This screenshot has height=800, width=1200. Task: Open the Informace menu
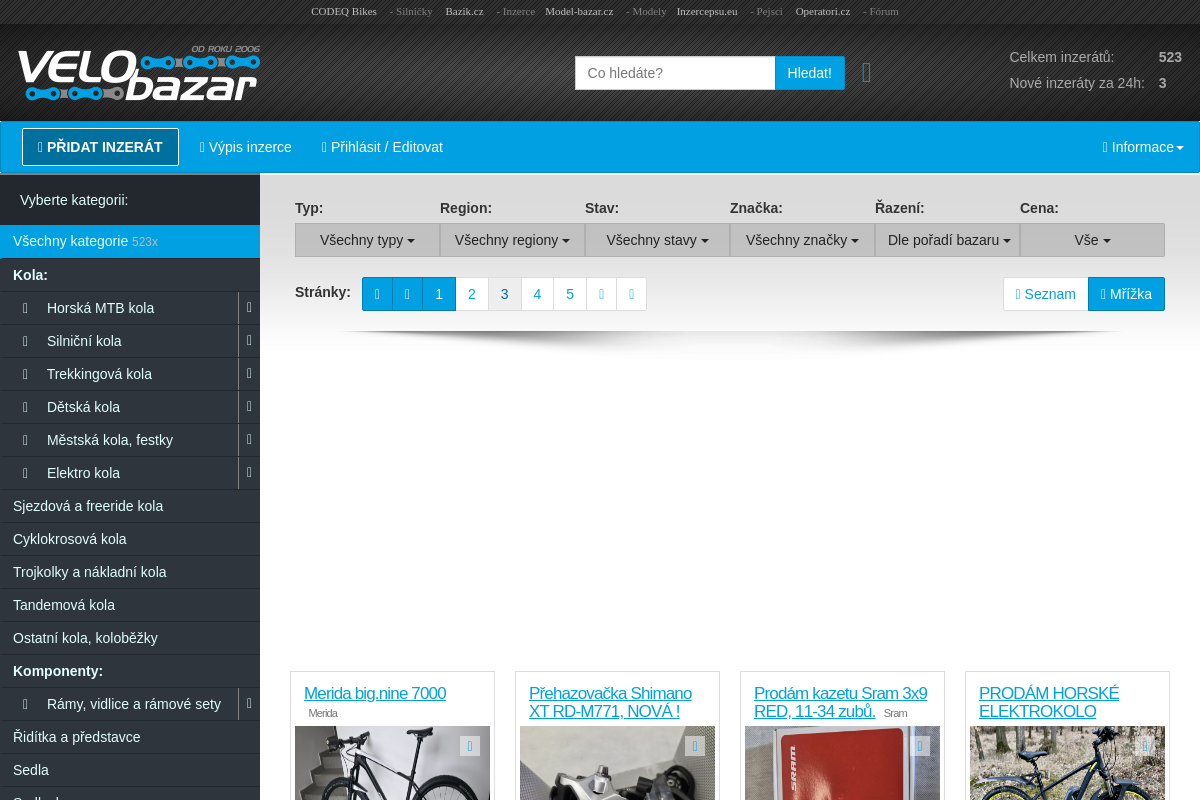point(1143,147)
